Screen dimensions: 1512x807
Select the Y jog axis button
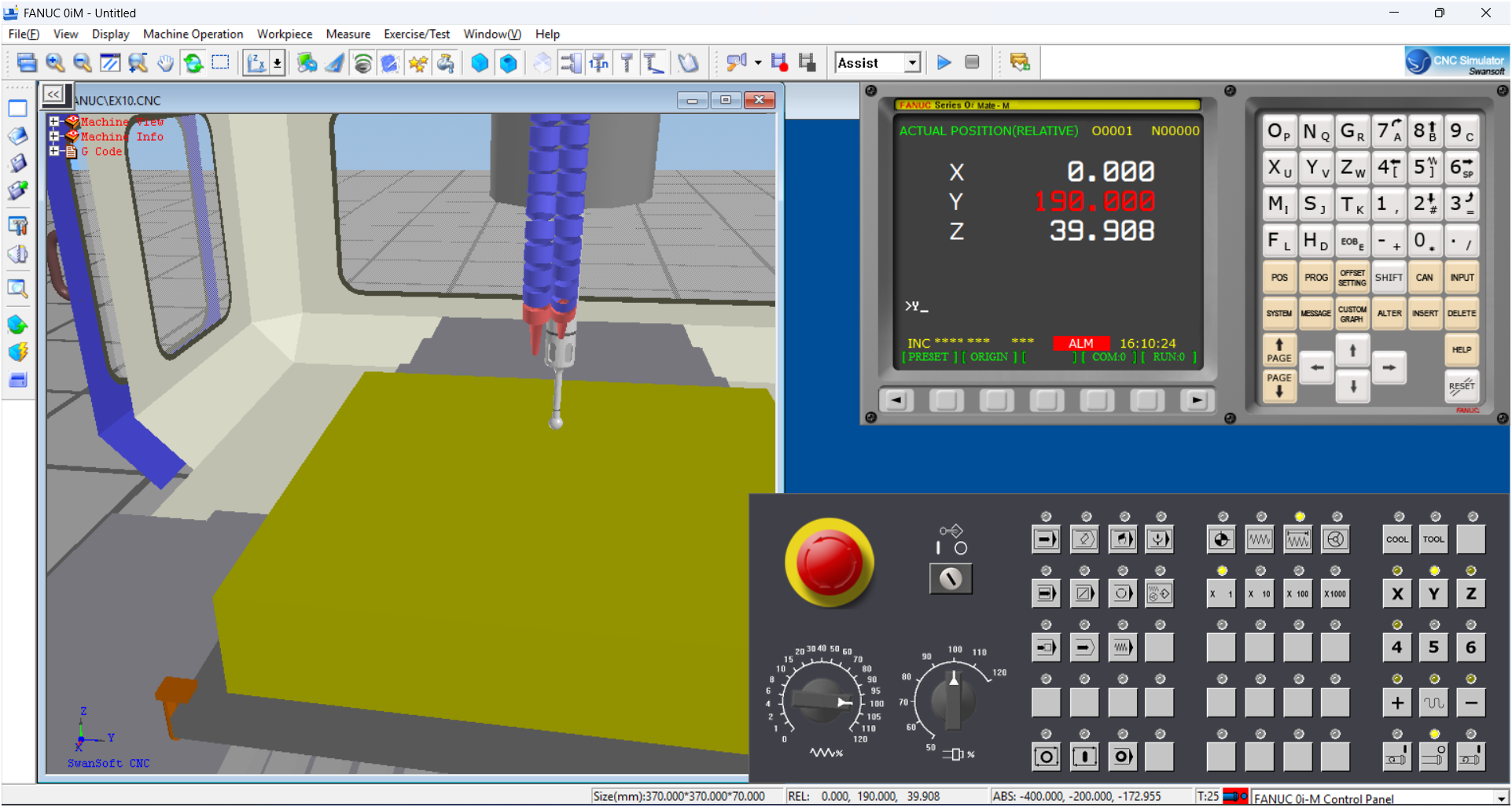click(1434, 595)
